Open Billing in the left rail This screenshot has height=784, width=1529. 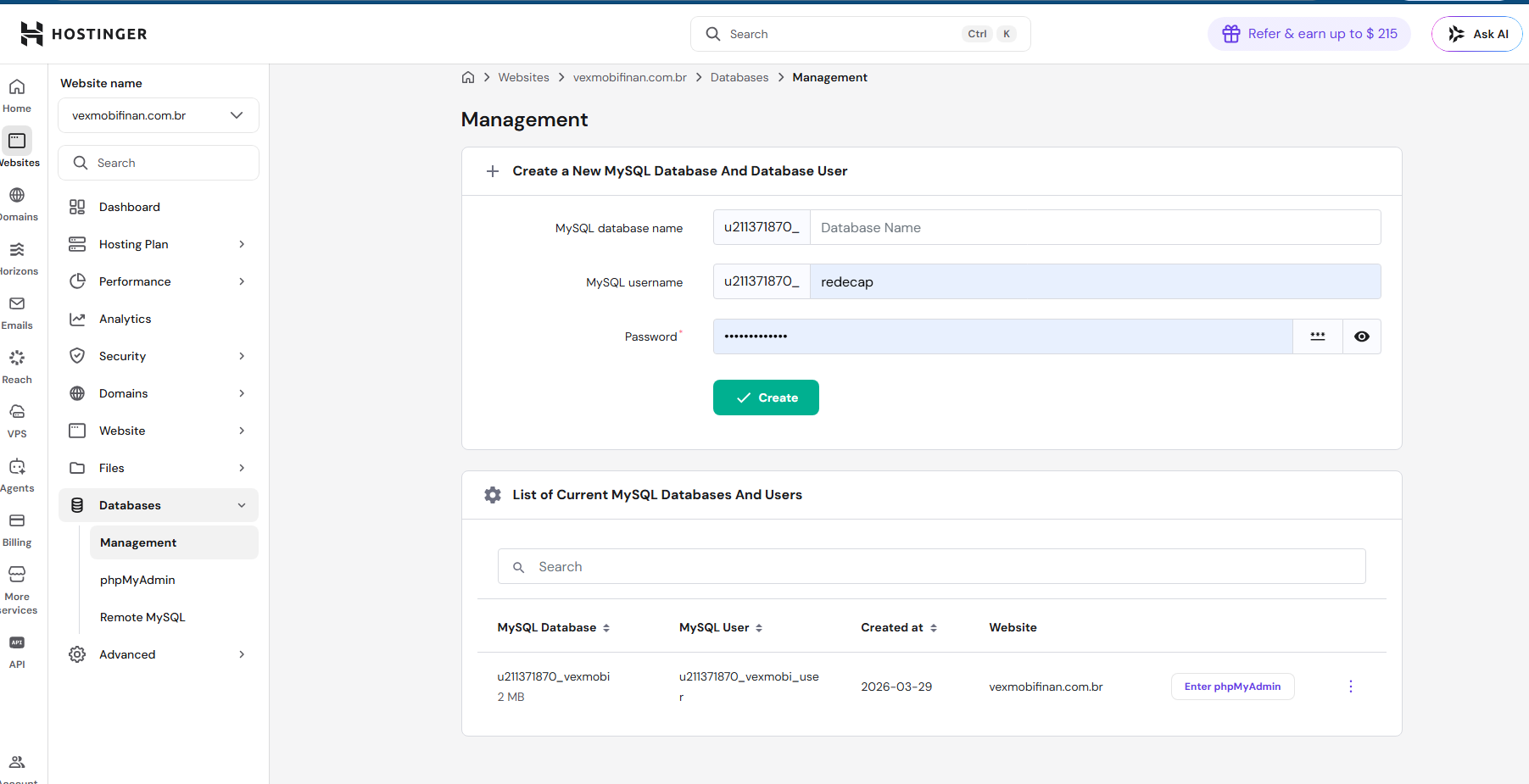coord(17,530)
